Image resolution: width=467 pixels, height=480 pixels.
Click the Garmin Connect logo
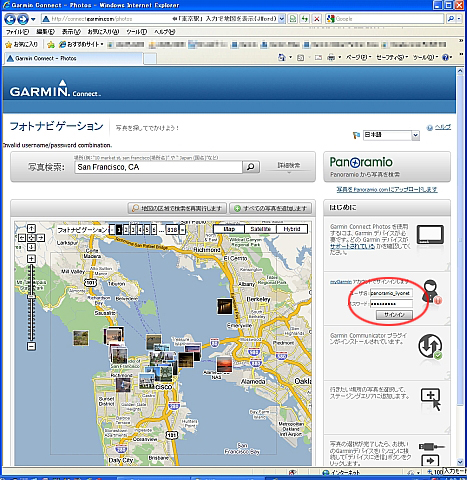click(x=55, y=89)
